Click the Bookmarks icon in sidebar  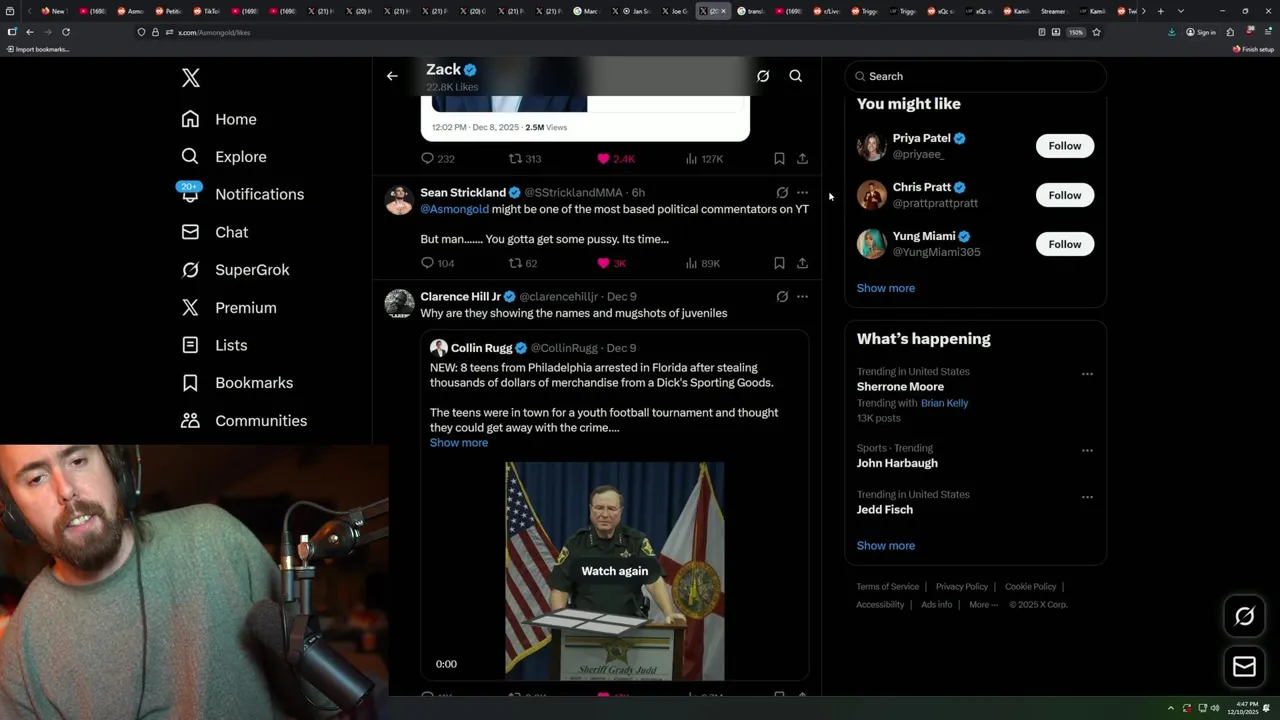click(190, 383)
